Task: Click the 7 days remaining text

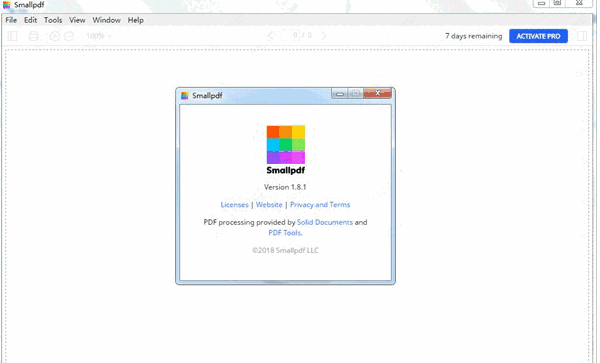Action: 473,36
